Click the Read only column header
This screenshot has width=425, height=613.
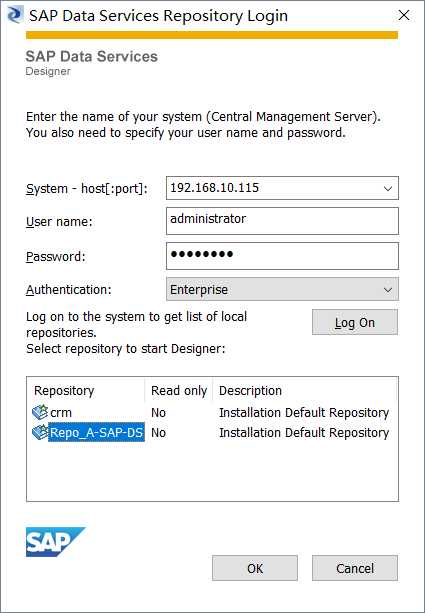pos(179,391)
